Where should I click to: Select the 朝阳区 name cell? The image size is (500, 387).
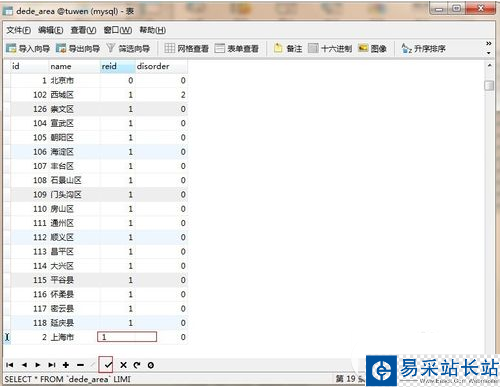(x=74, y=137)
